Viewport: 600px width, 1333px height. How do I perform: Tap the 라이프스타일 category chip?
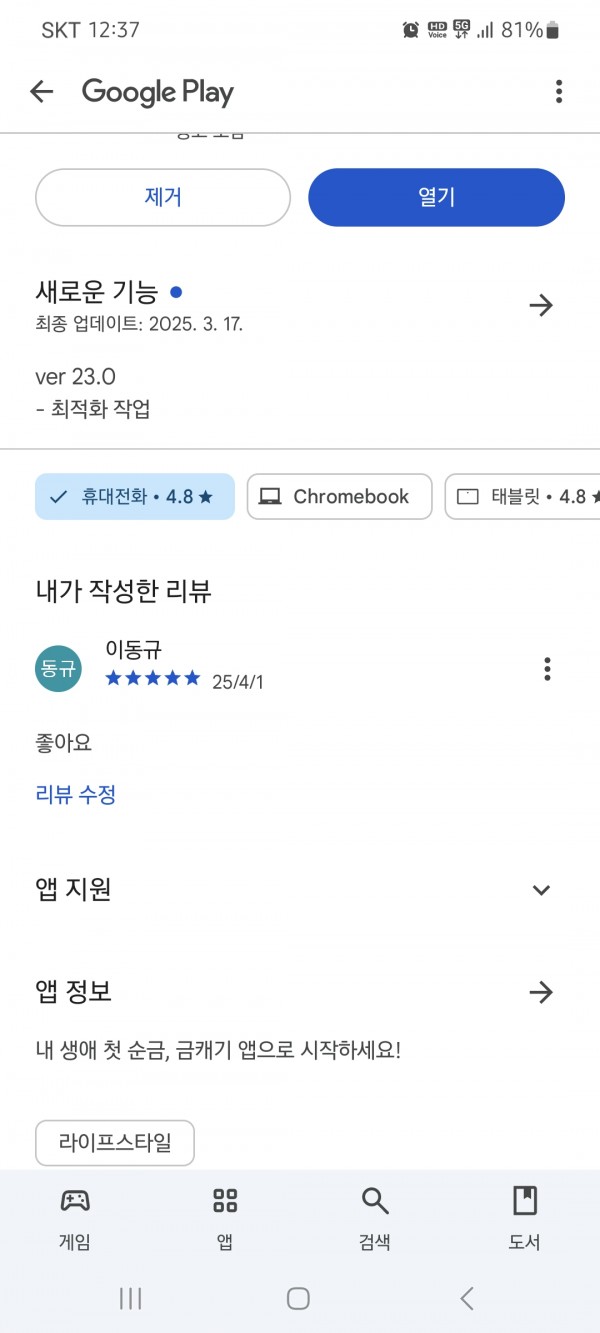tap(115, 1143)
